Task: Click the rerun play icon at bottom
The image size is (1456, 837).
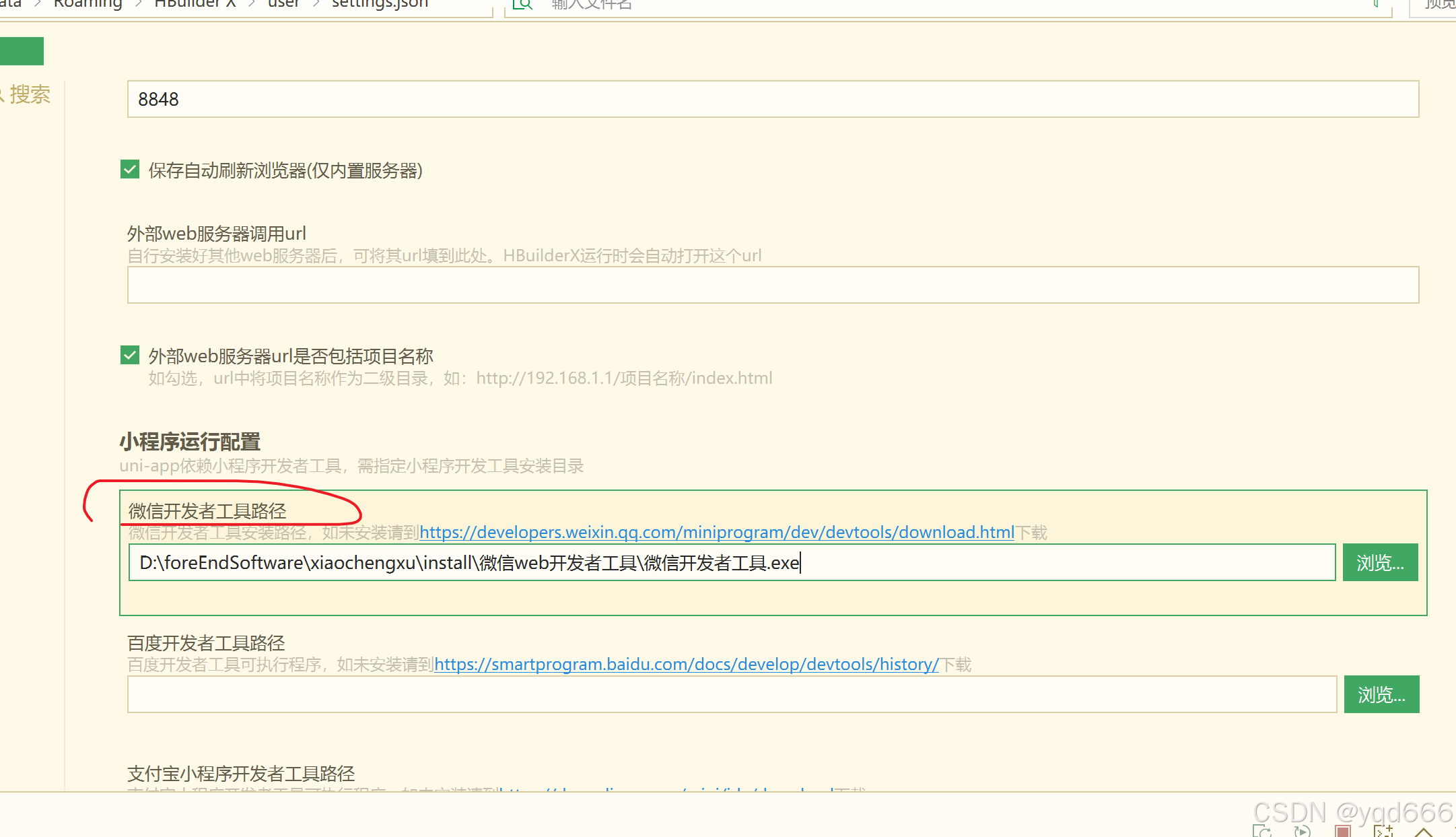Action: click(x=1302, y=832)
